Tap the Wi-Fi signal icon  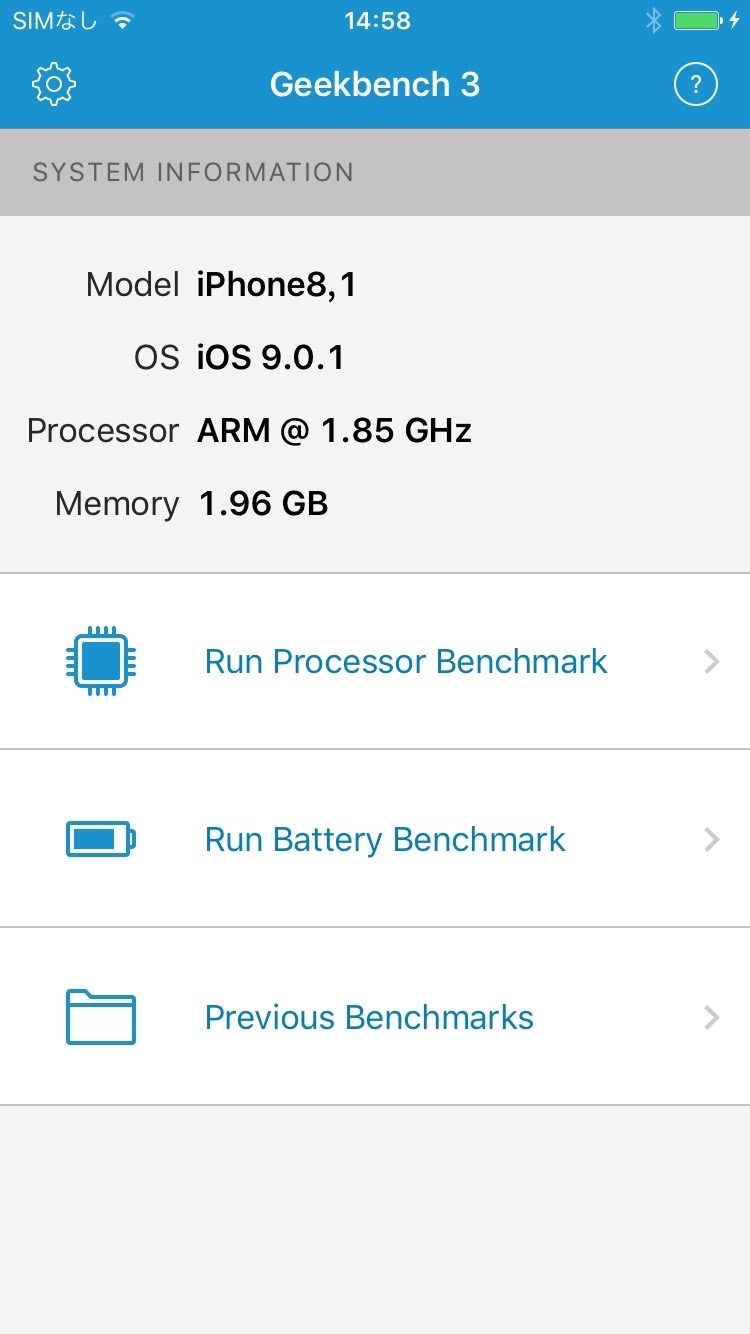122,21
